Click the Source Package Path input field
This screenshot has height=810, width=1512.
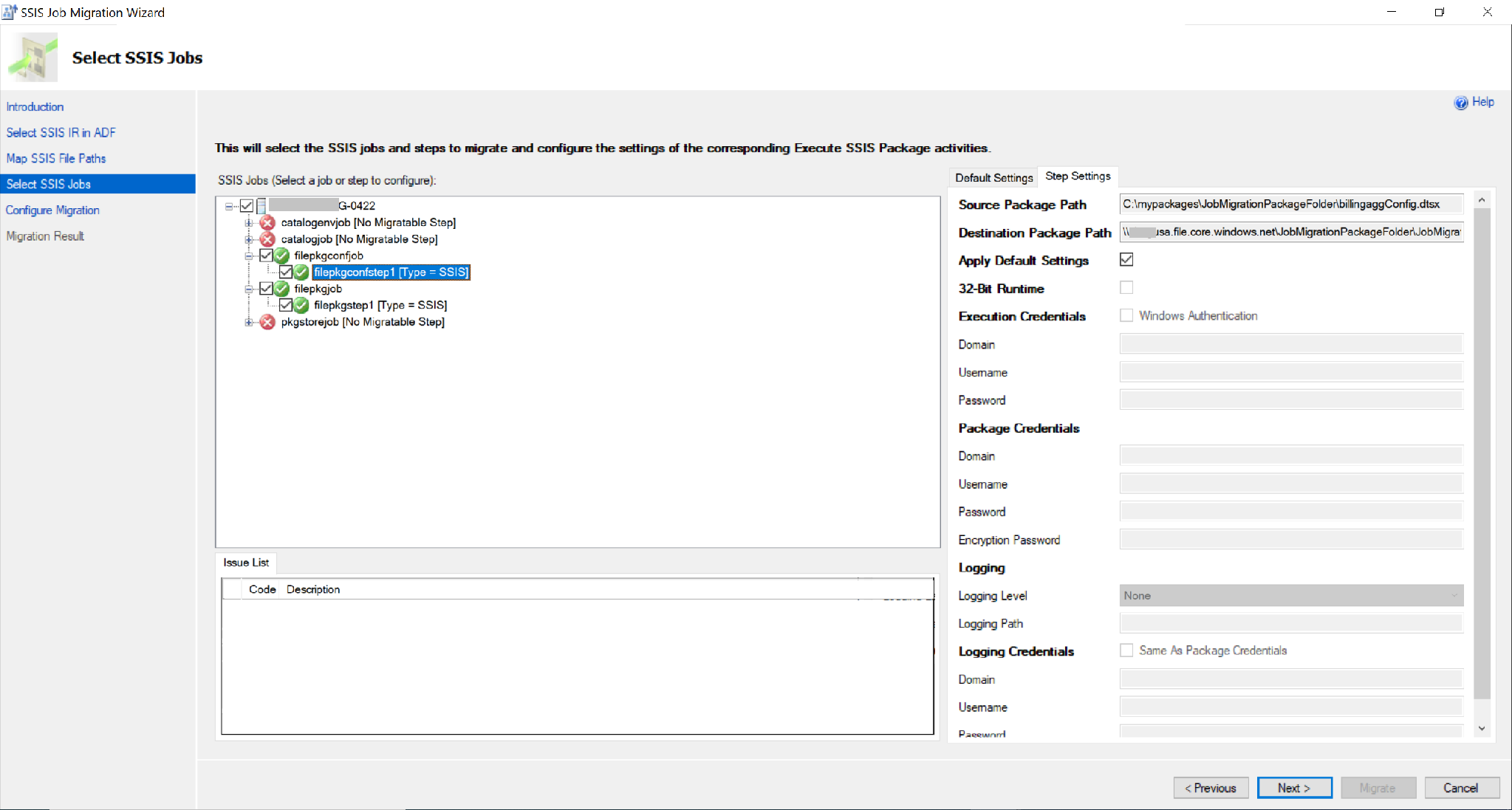point(1295,205)
